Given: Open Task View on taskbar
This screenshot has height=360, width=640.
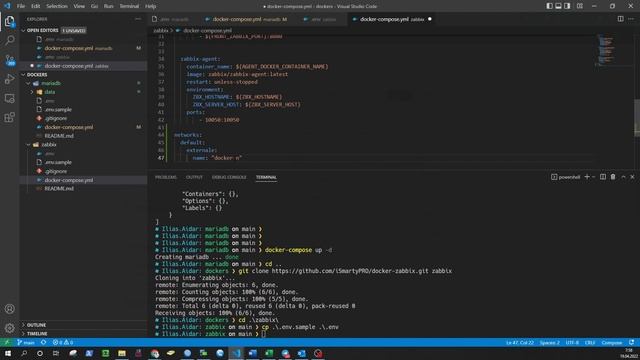Looking at the screenshot, I should [x=56, y=353].
